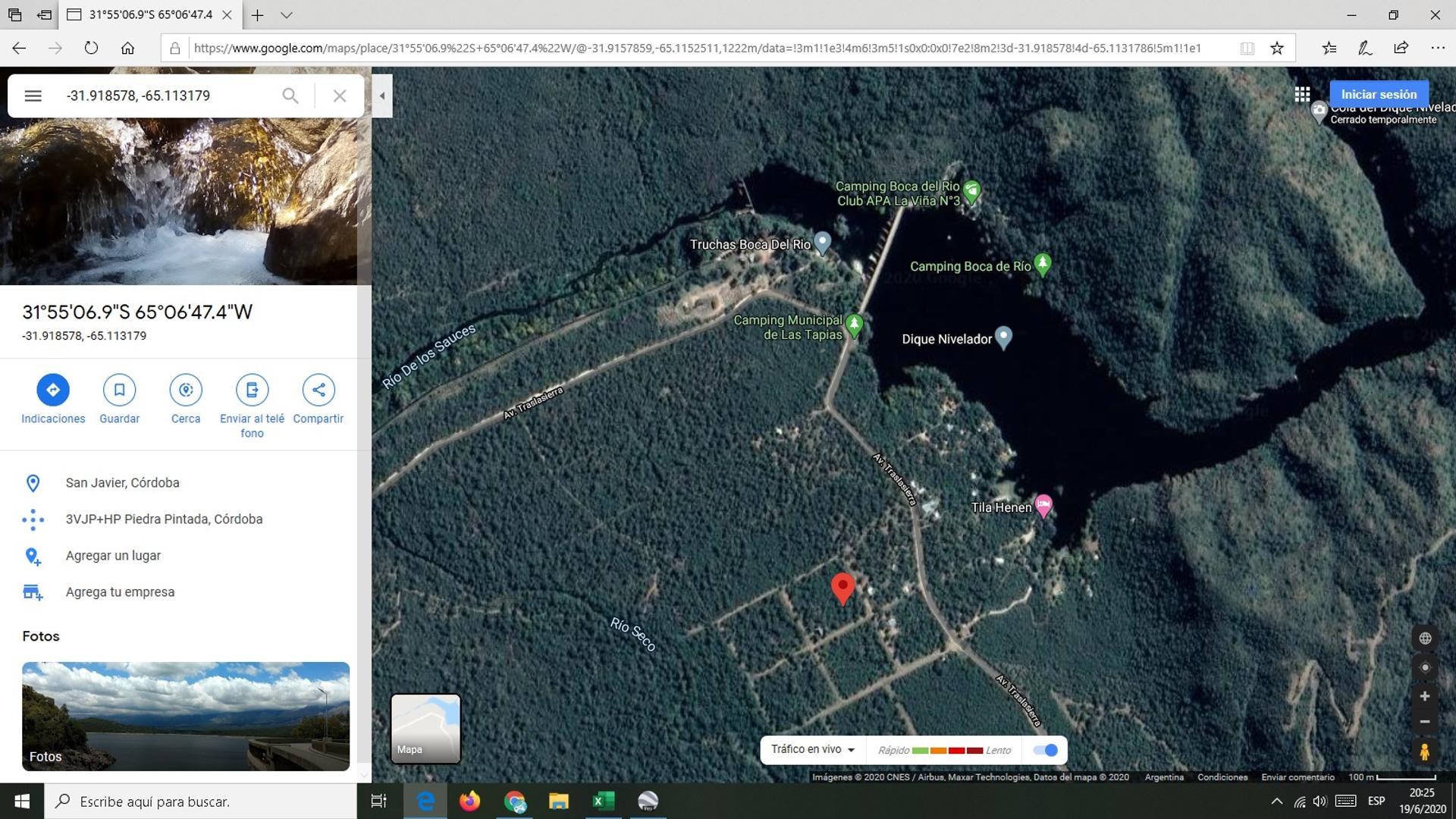Show hidden system tray icons

tap(1277, 801)
